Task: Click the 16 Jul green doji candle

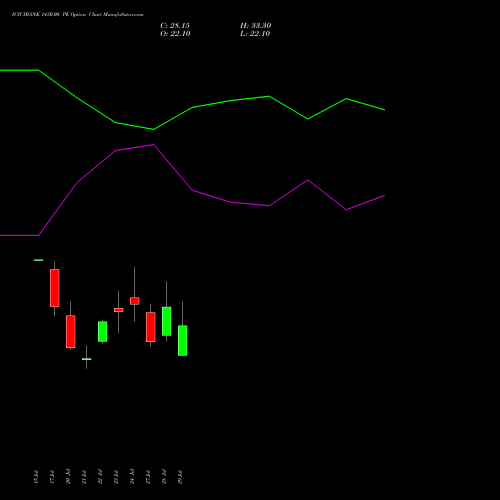Action: click(39, 260)
